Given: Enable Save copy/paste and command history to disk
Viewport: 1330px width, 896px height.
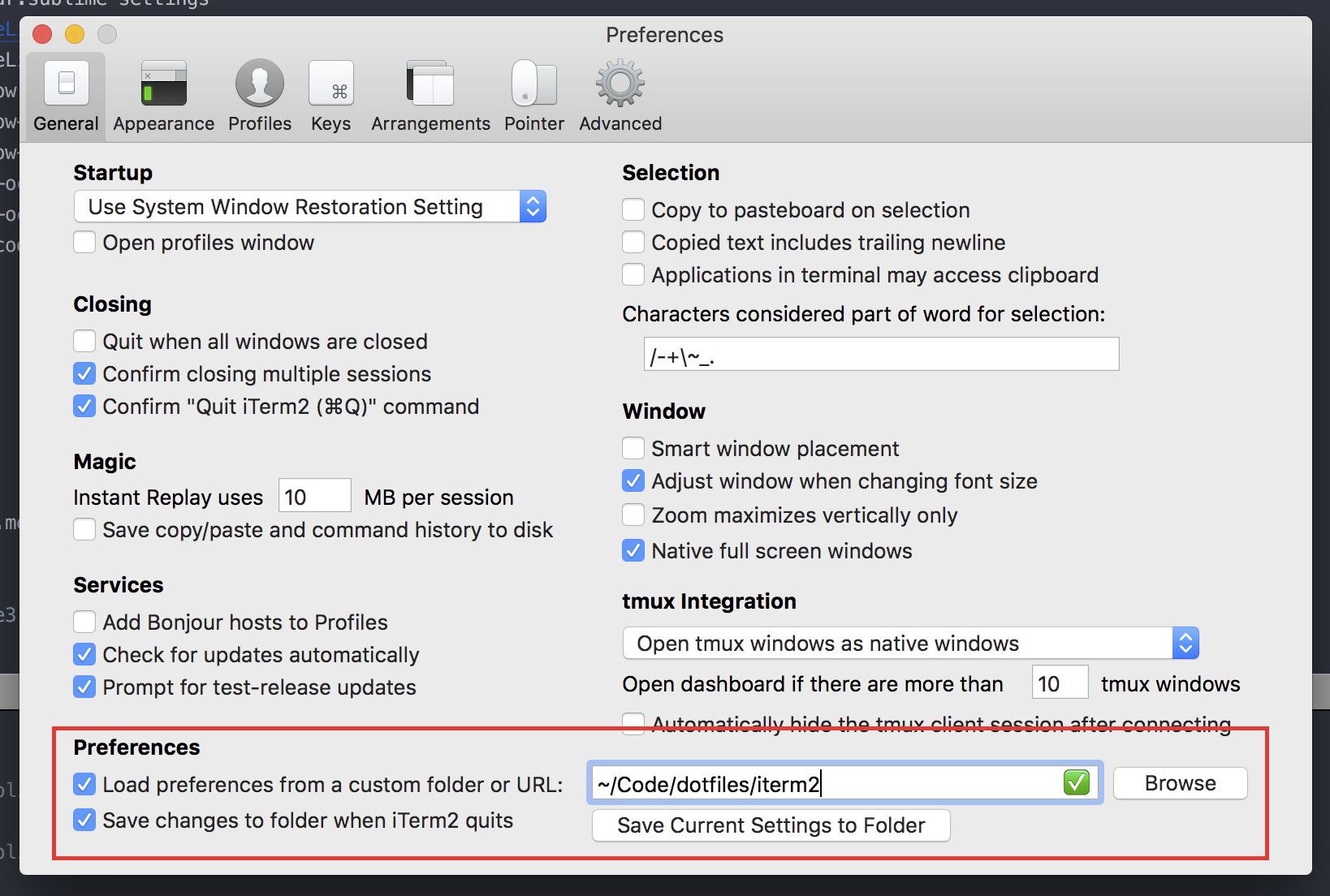Looking at the screenshot, I should click(x=84, y=530).
